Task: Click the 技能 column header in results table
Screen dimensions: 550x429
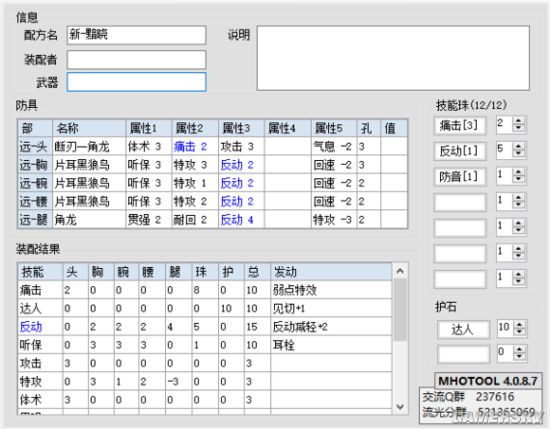Action: point(40,272)
